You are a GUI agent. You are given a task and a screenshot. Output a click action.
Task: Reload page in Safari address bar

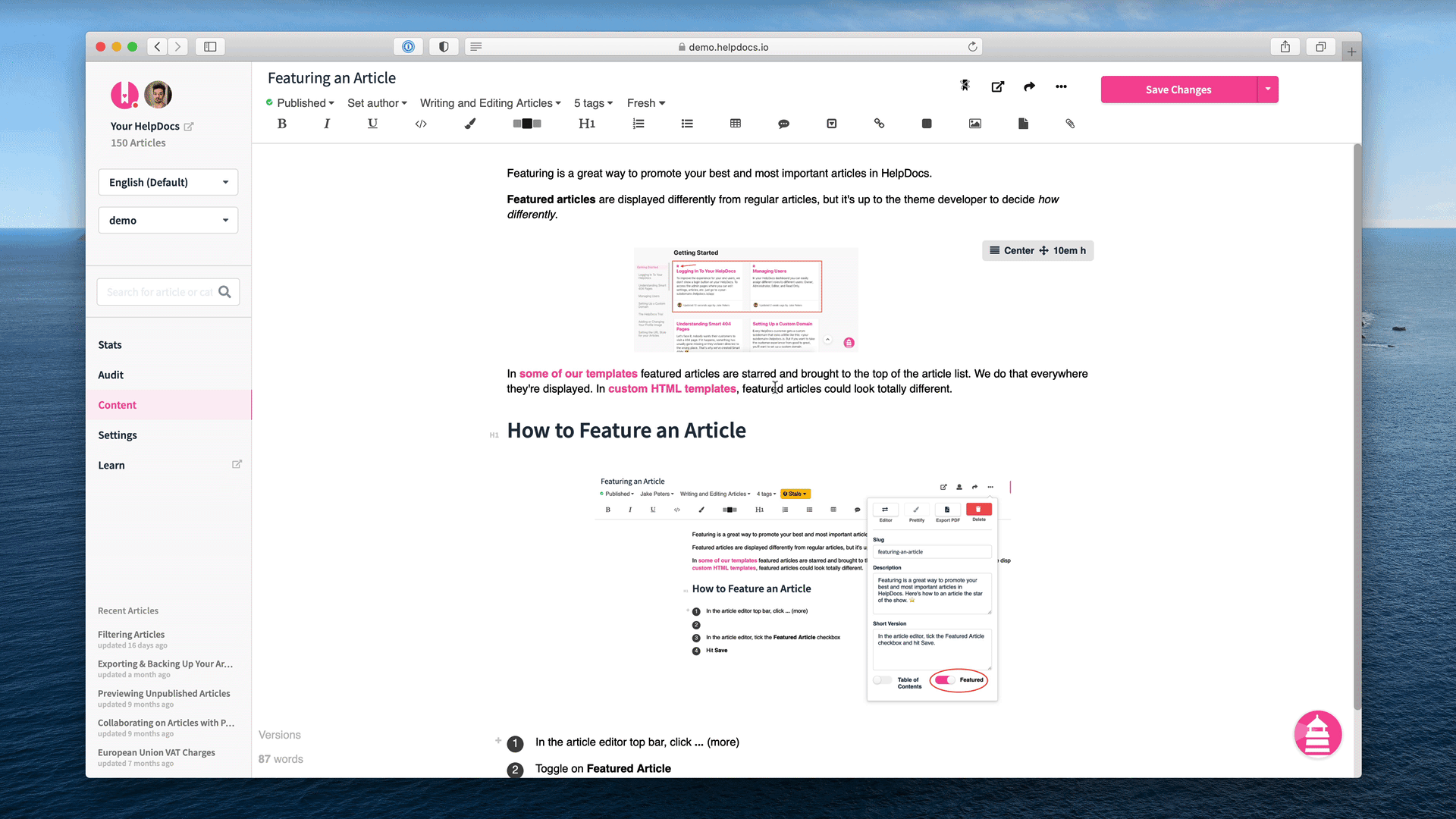click(972, 47)
